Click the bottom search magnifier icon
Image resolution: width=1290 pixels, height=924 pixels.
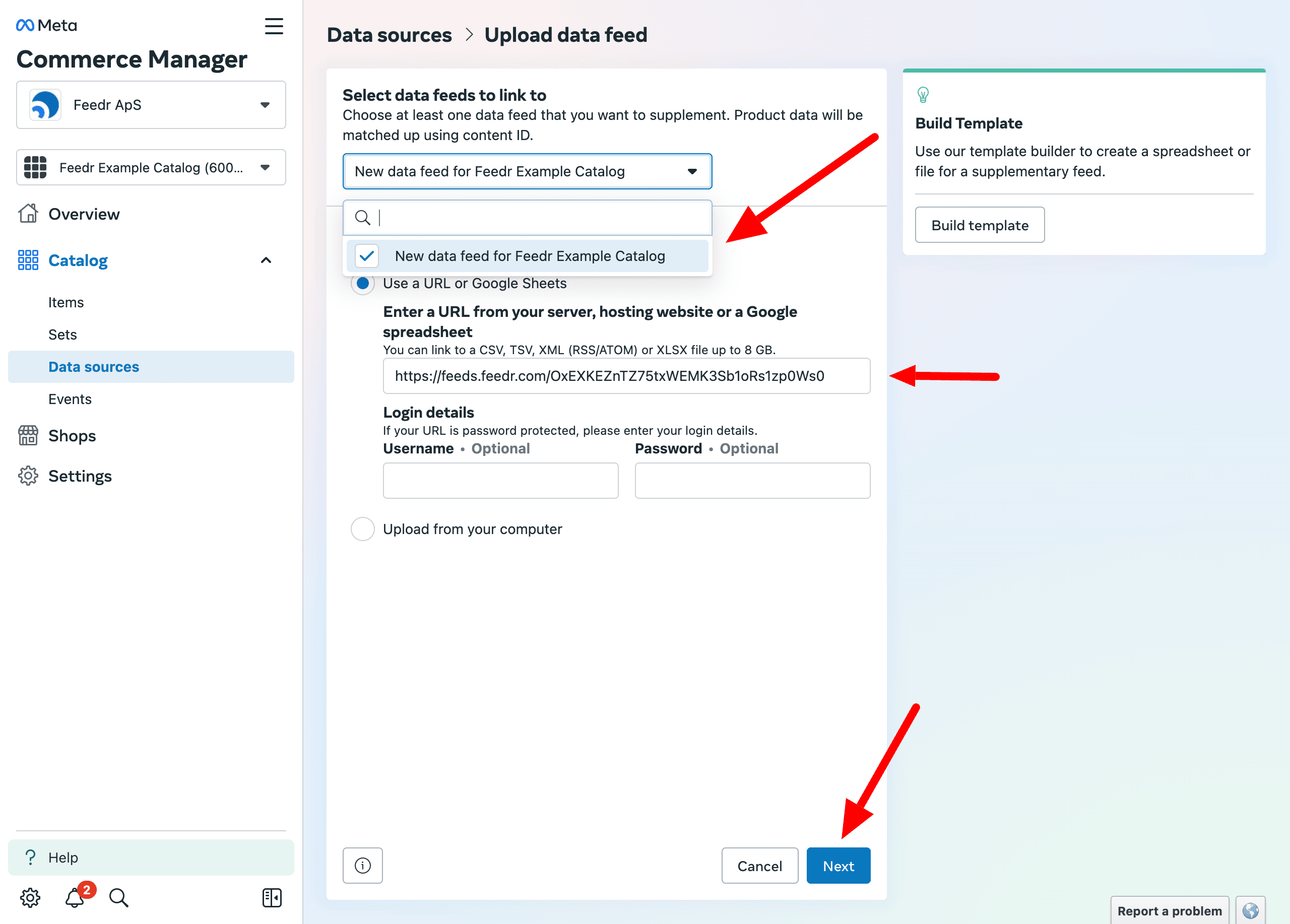[x=118, y=897]
